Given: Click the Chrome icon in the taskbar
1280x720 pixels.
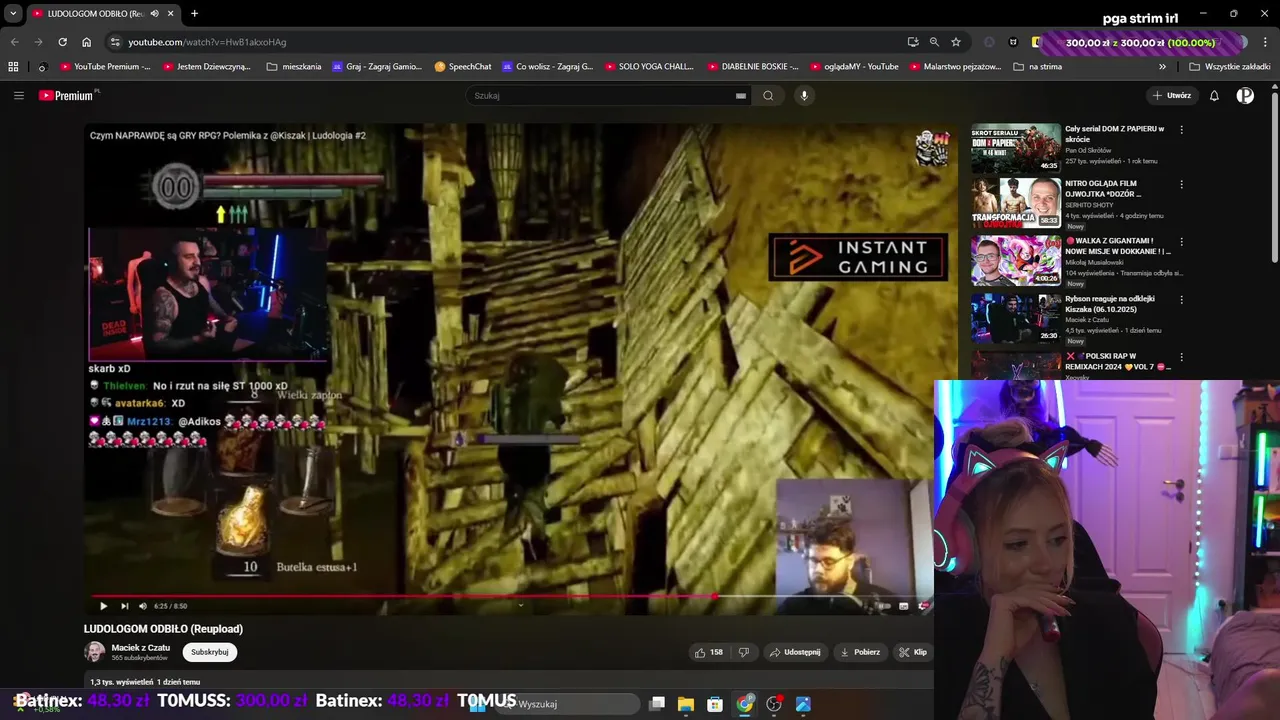Looking at the screenshot, I should [745, 704].
